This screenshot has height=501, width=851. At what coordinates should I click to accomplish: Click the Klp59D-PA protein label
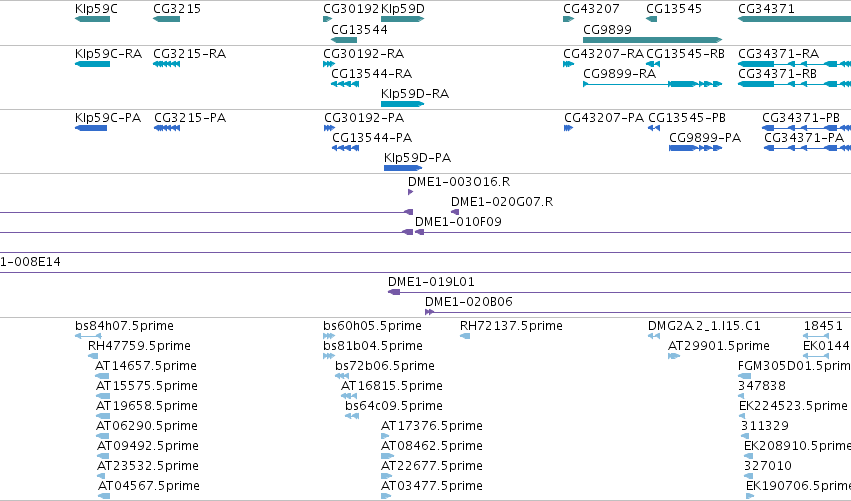coord(417,158)
